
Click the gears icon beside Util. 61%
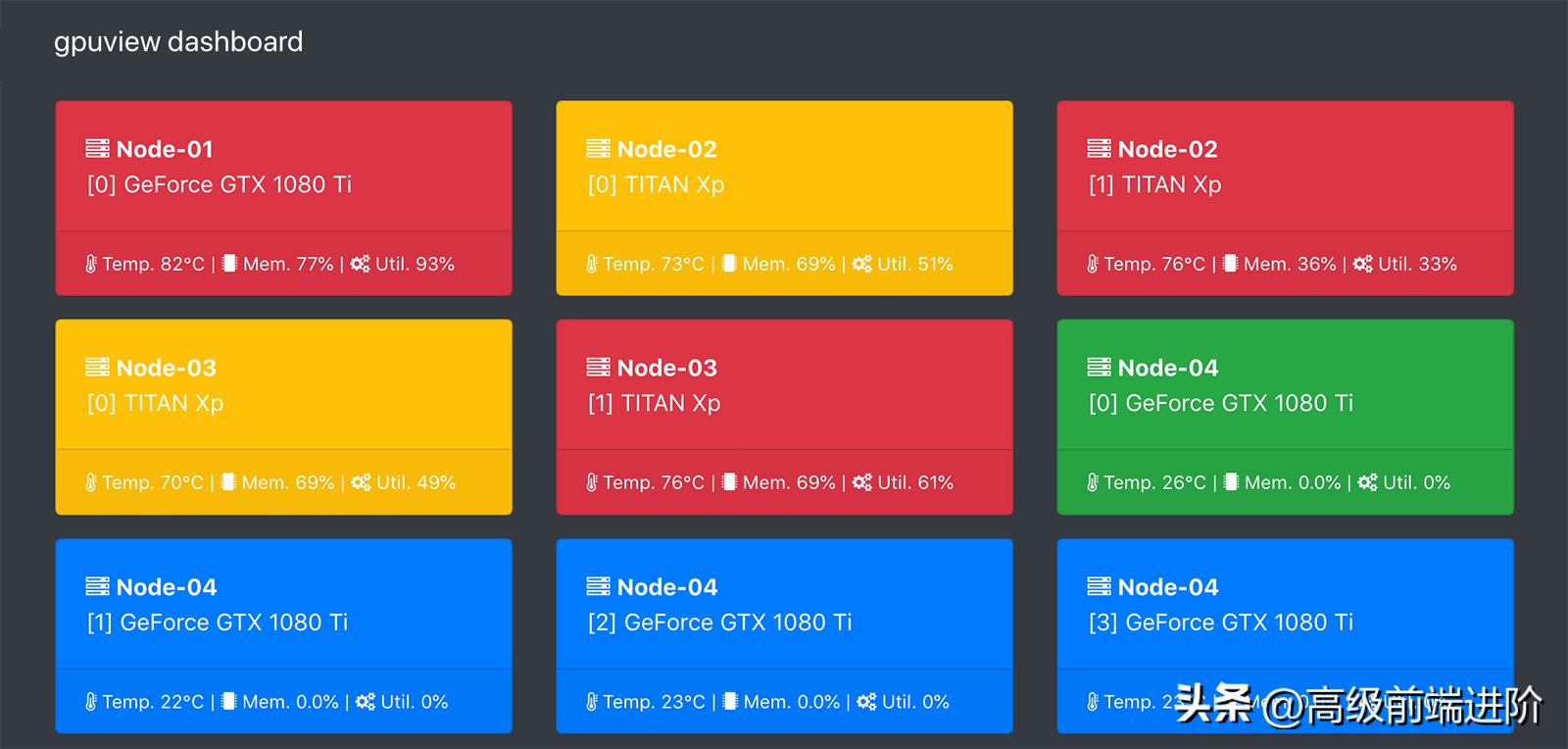tap(861, 482)
